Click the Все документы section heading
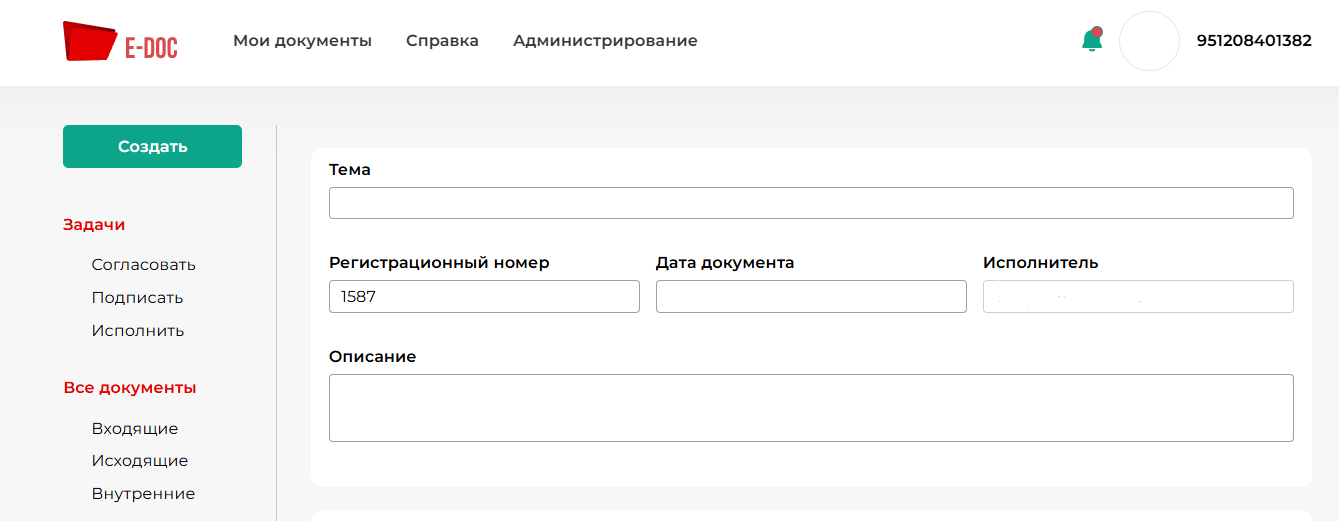The width and height of the screenshot is (1339, 521). pyautogui.click(x=129, y=388)
